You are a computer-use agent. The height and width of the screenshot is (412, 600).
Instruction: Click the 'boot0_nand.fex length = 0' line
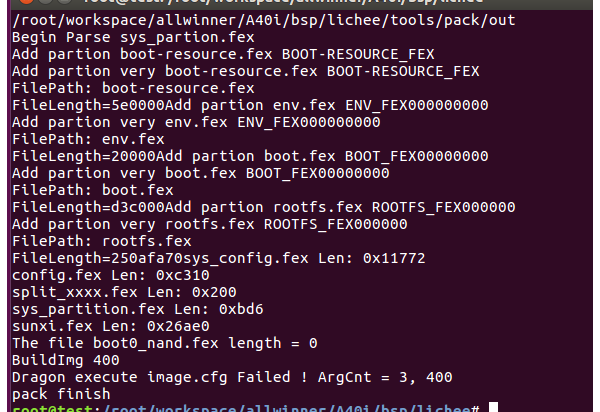coord(164,343)
